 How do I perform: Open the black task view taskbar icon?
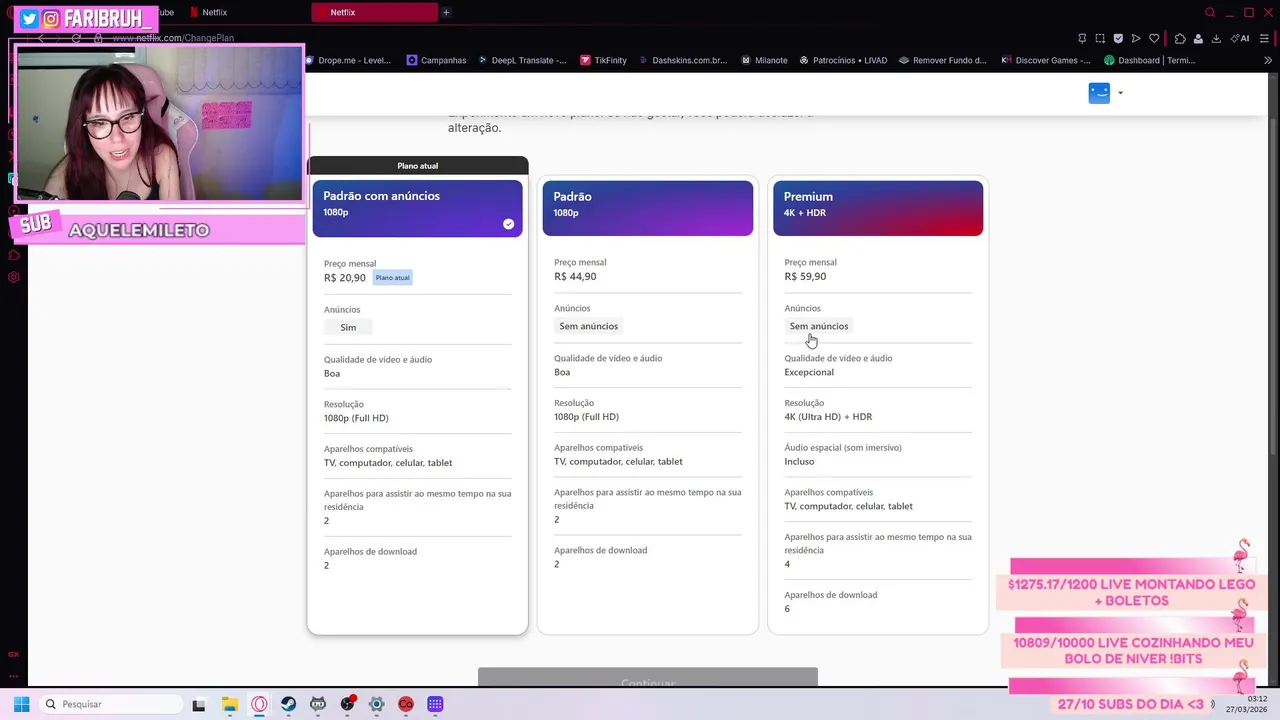coord(199,704)
